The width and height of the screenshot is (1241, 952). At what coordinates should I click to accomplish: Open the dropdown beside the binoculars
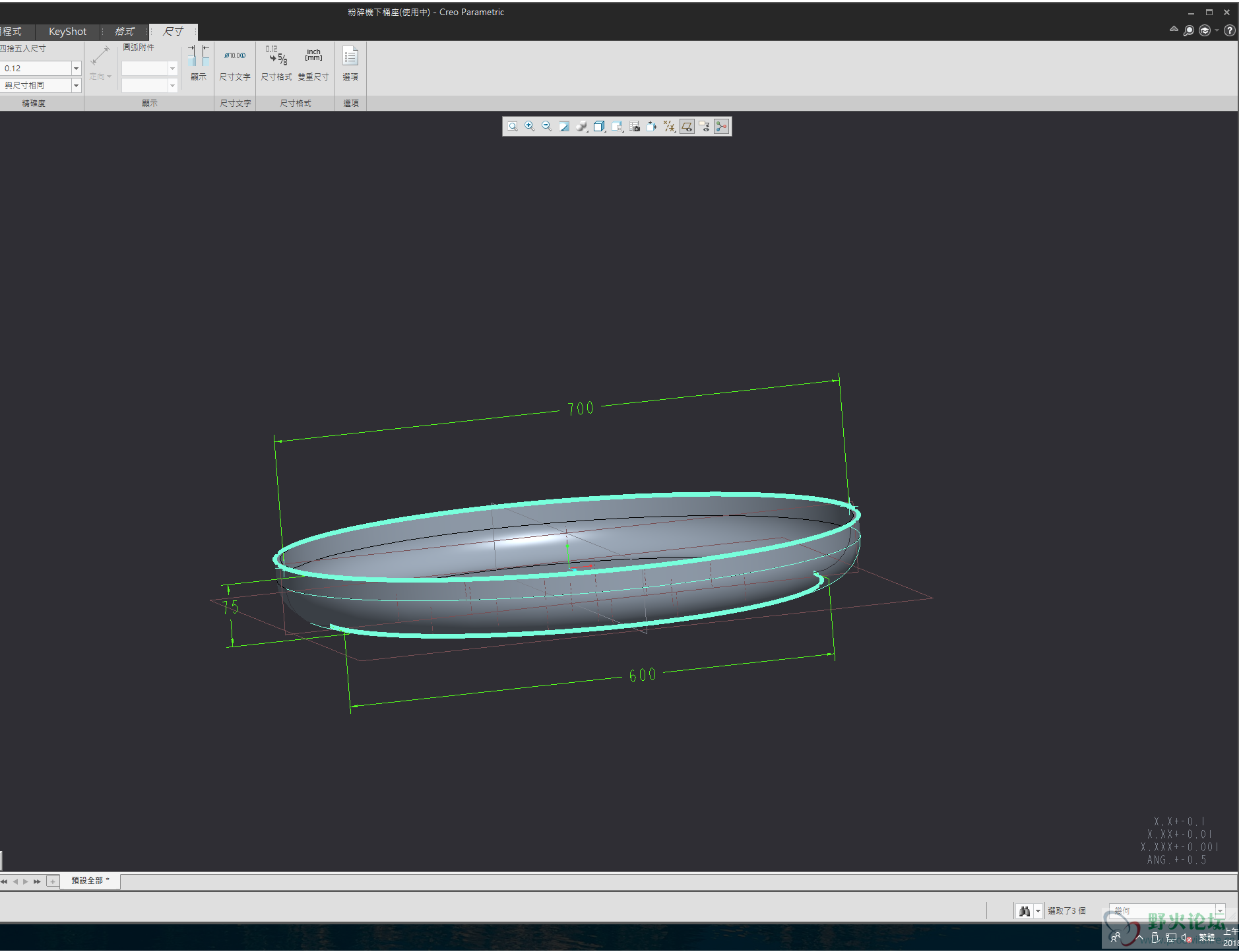click(1038, 911)
